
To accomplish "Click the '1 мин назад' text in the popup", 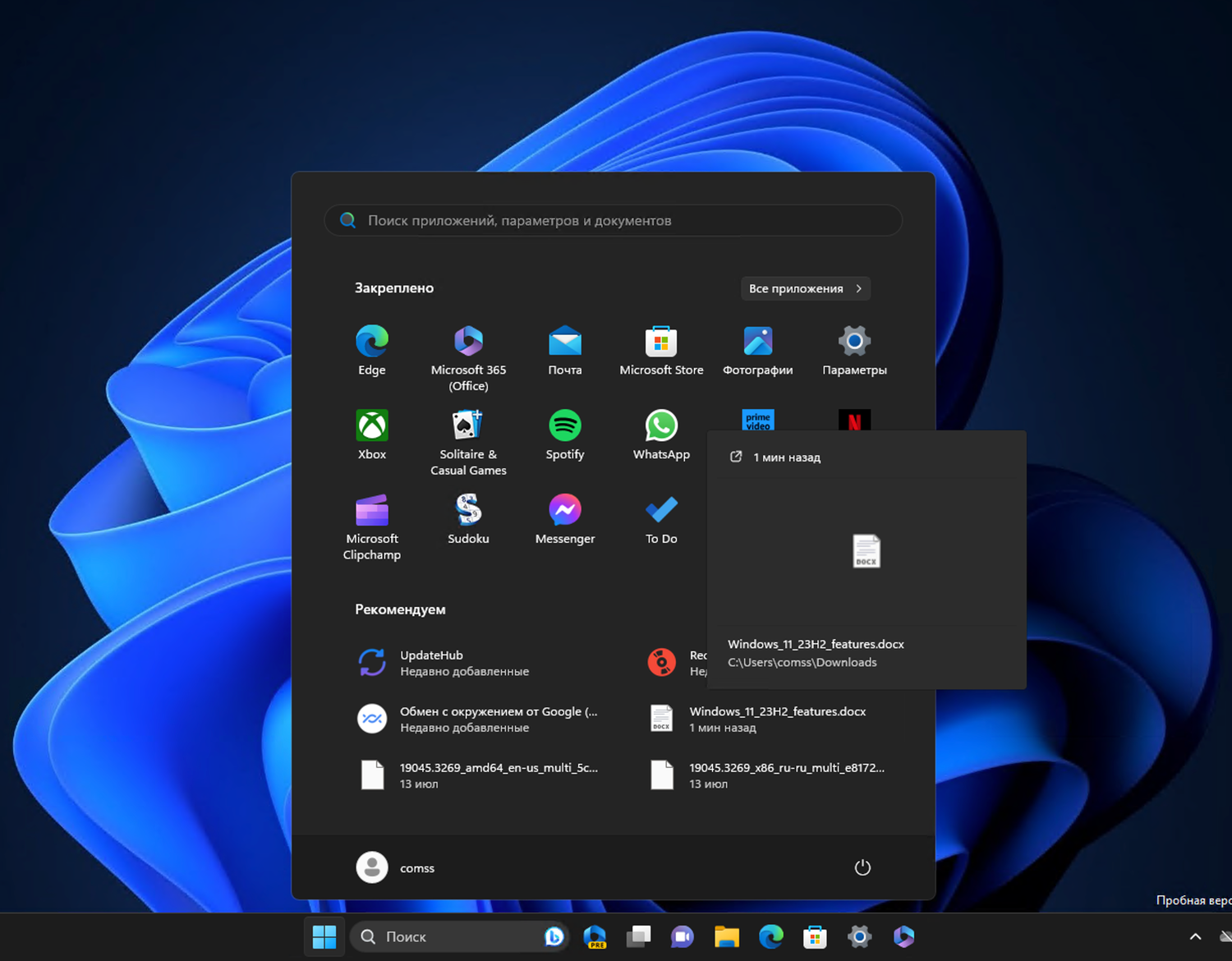I will coord(787,458).
